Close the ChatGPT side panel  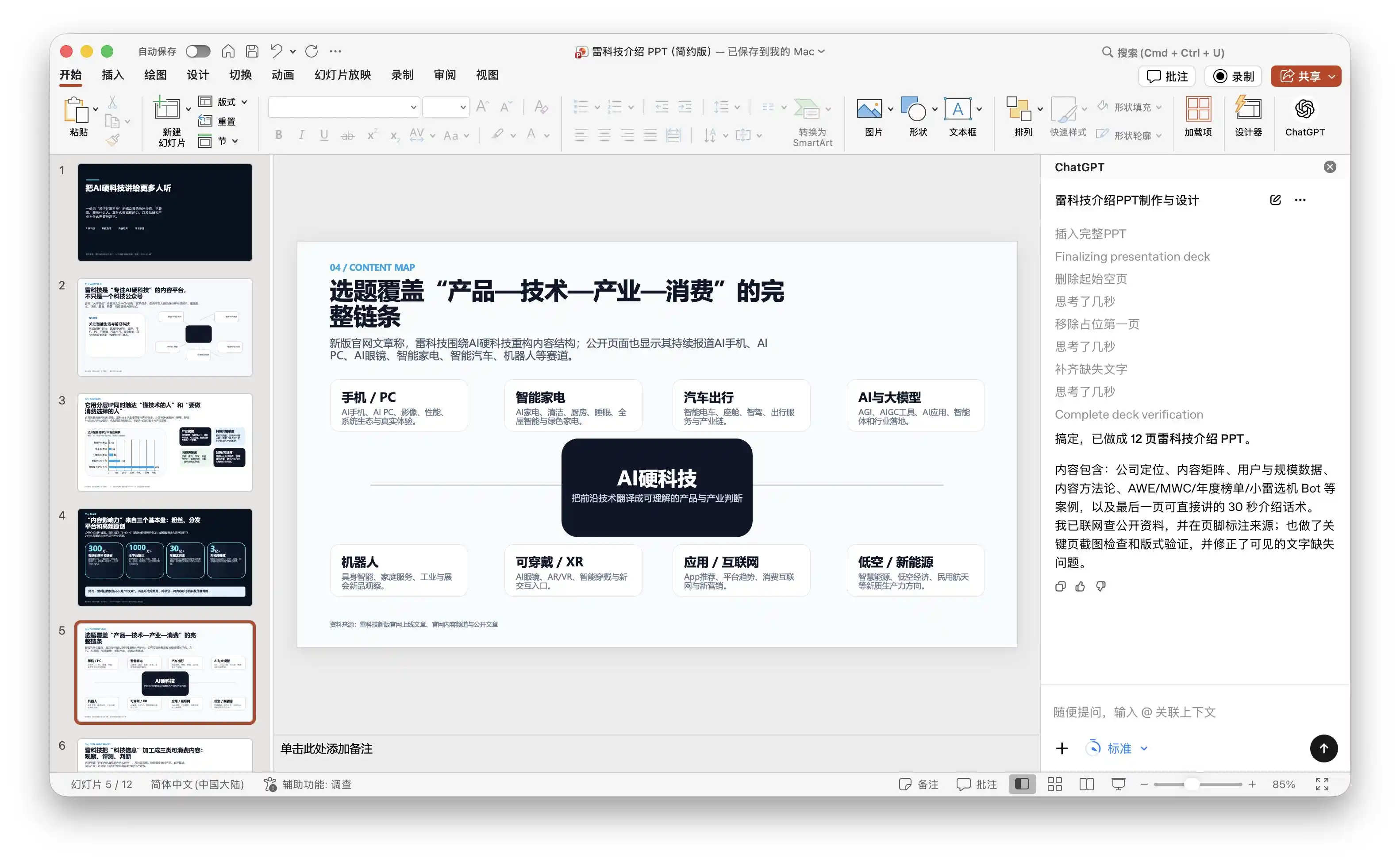(x=1330, y=167)
